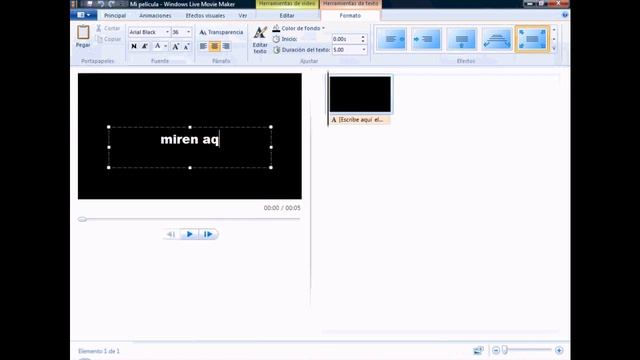The width and height of the screenshot is (640, 360).
Task: Toggle bold (N) formatting
Action: point(134,46)
